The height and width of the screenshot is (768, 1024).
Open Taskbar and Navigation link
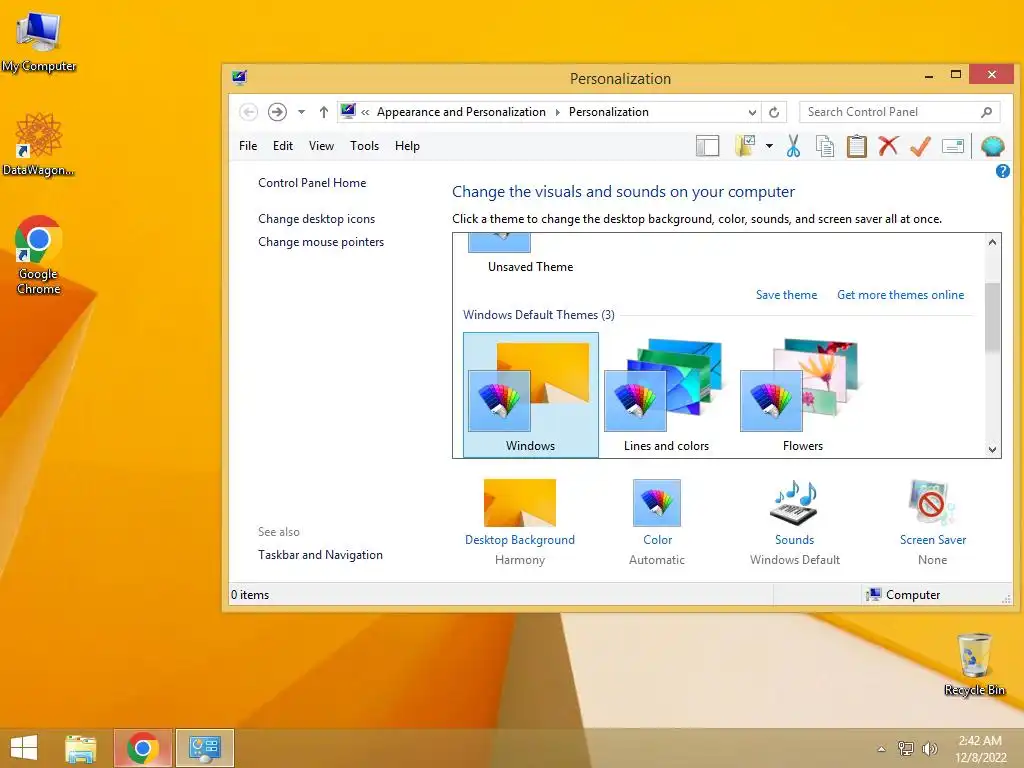[321, 554]
